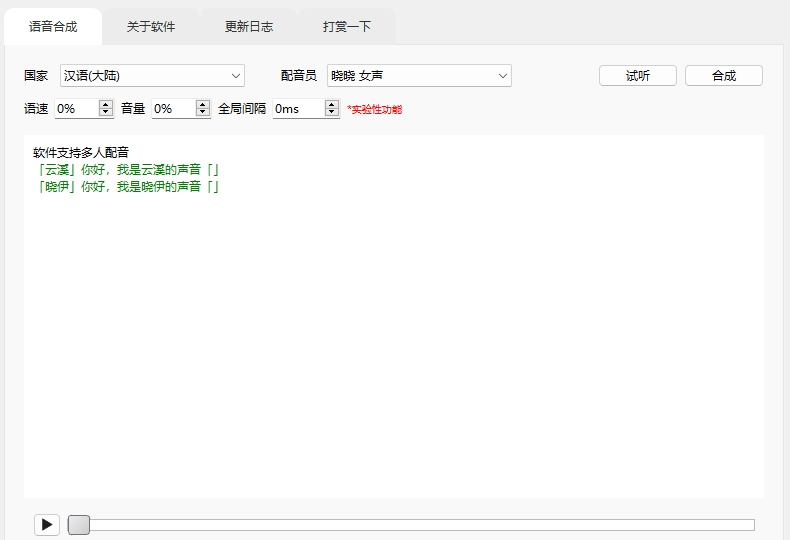Open the 更新日志 tab
Image resolution: width=790 pixels, height=540 pixels.
point(249,27)
